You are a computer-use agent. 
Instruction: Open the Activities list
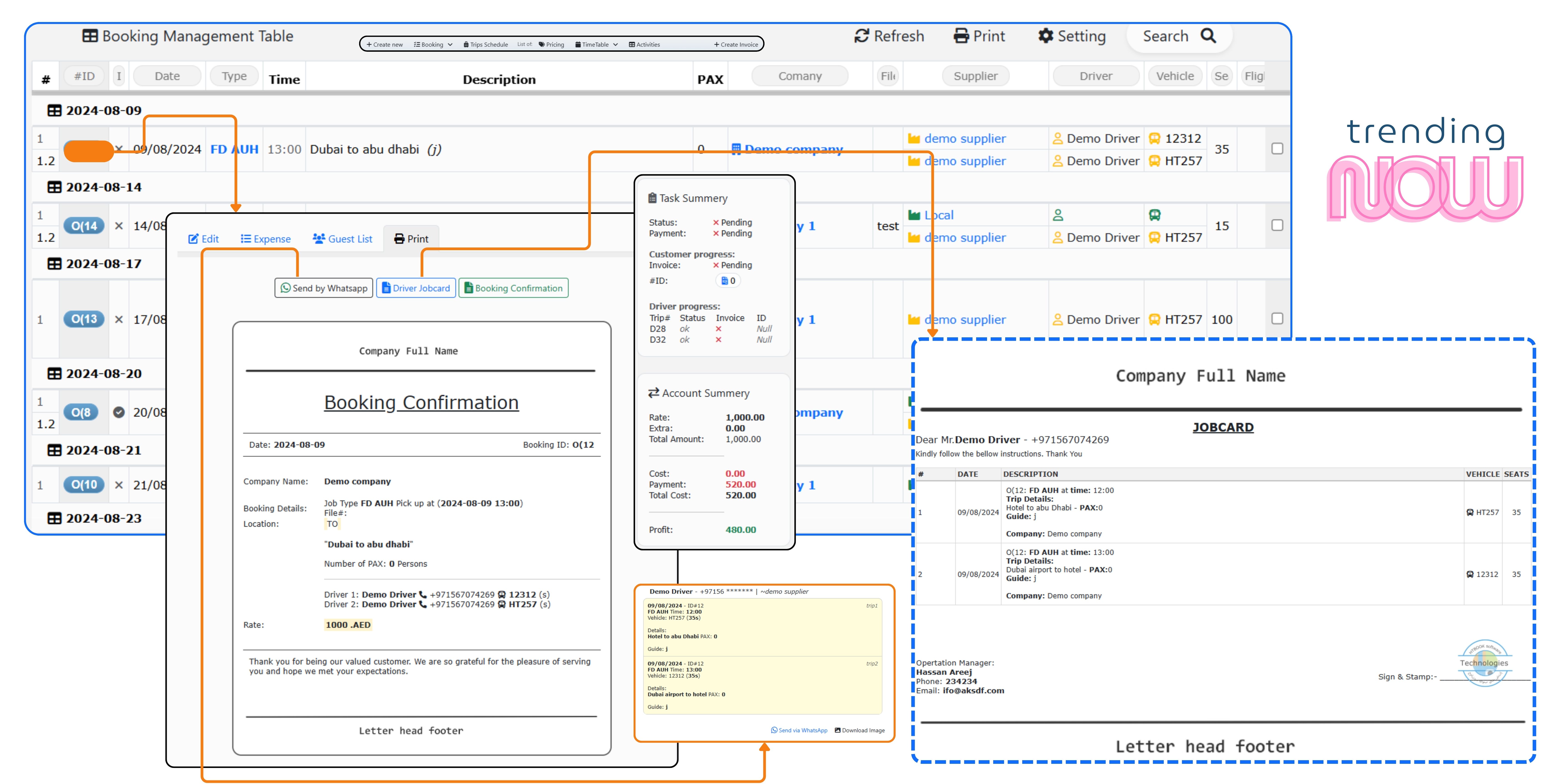click(x=645, y=44)
